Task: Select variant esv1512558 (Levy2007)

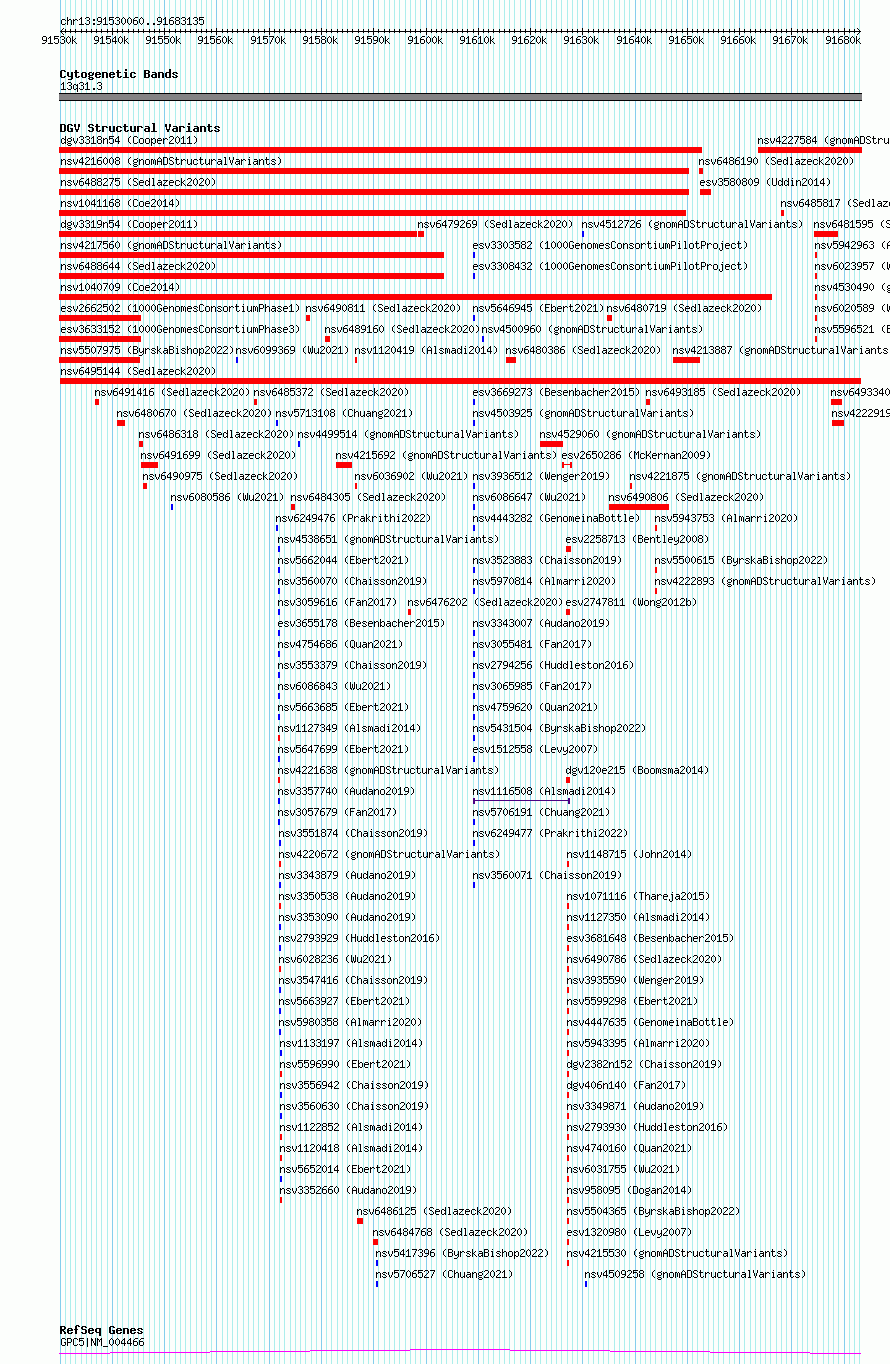Action: pos(535,749)
